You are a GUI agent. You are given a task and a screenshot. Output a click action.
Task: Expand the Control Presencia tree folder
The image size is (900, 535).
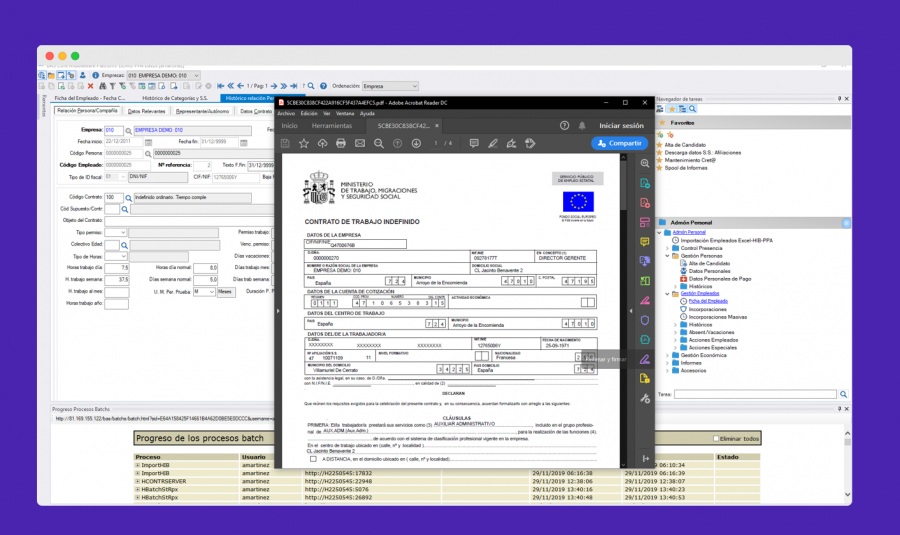(668, 249)
